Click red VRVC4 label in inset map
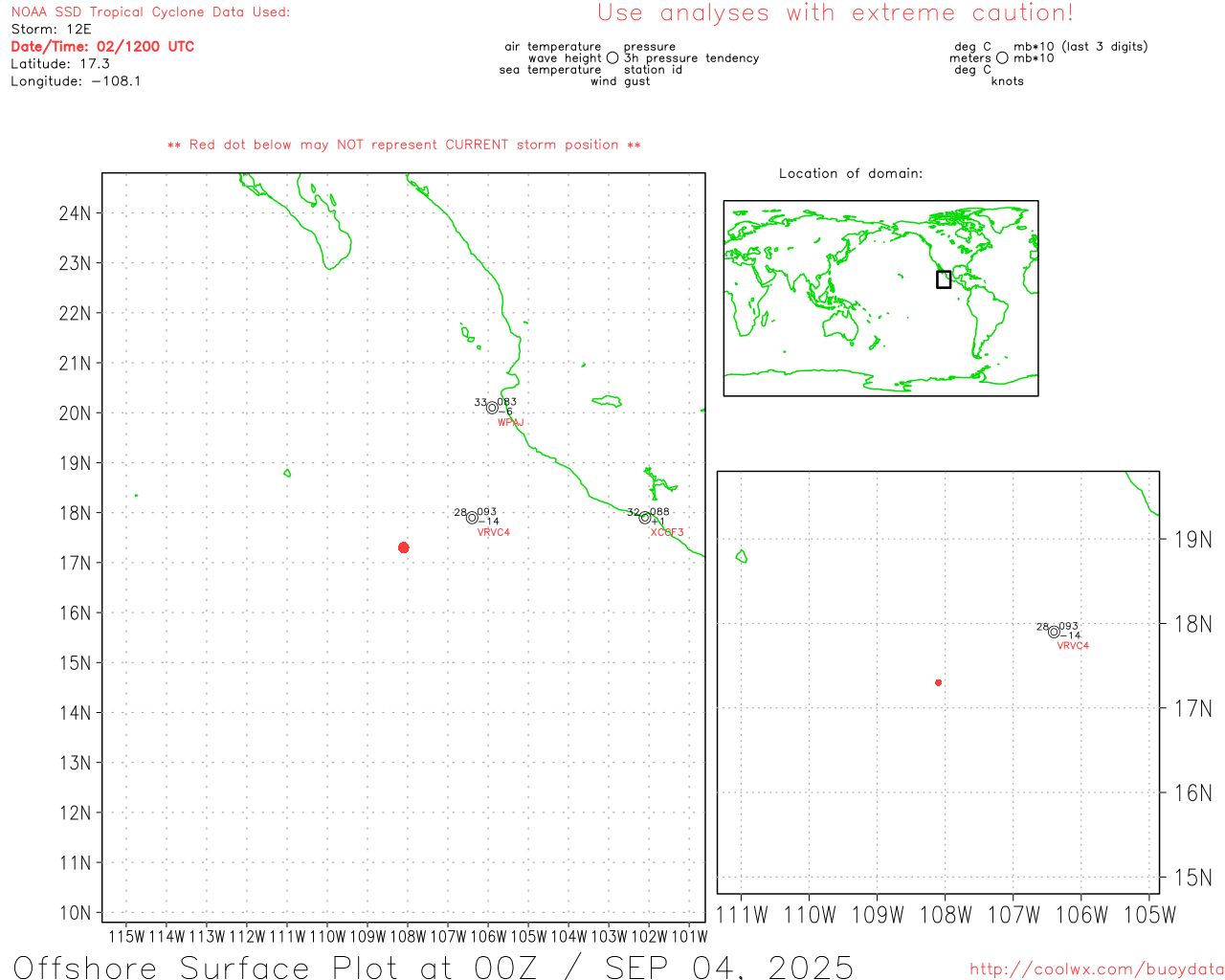1225x980 pixels. (x=1073, y=646)
